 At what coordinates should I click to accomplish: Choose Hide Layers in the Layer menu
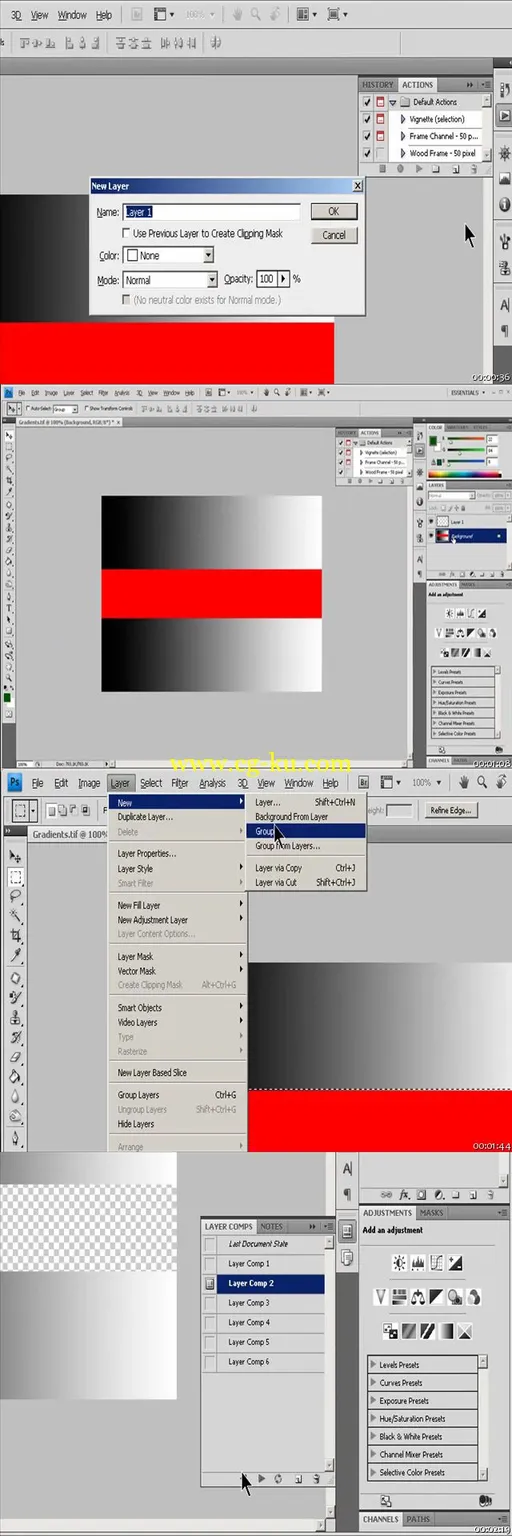(178, 1124)
